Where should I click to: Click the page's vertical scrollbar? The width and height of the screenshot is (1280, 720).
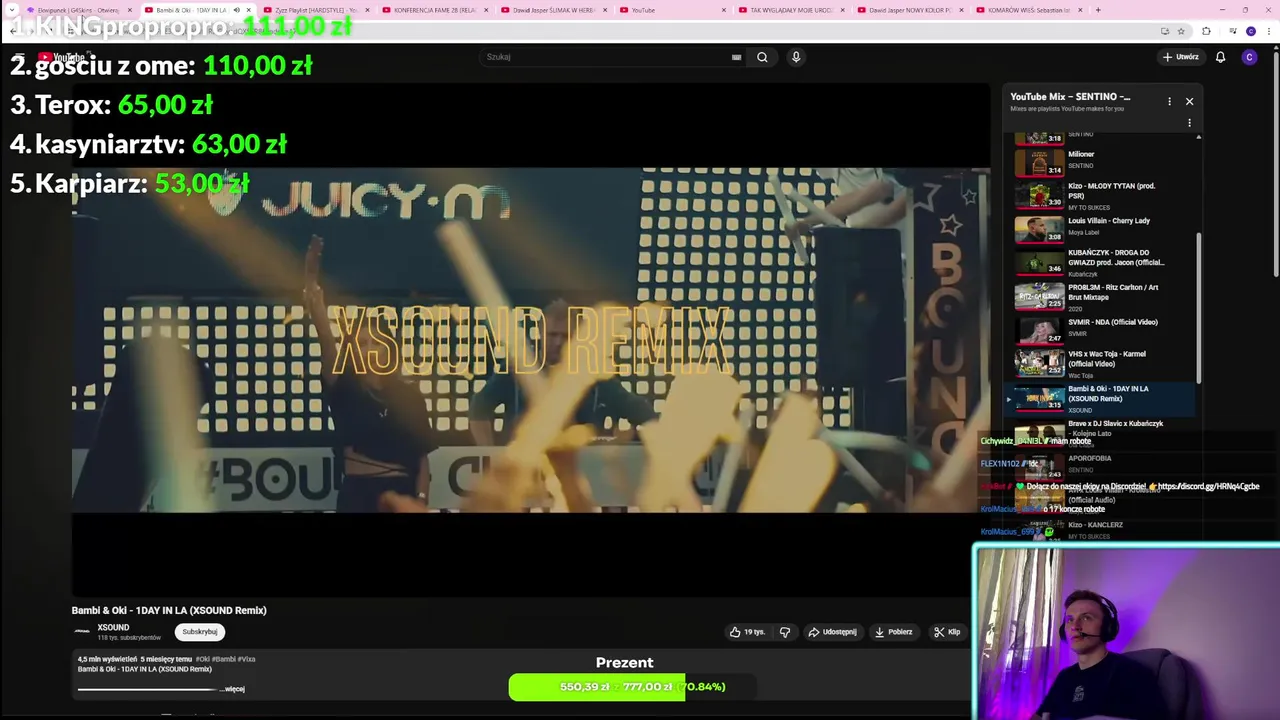tap(1275, 165)
